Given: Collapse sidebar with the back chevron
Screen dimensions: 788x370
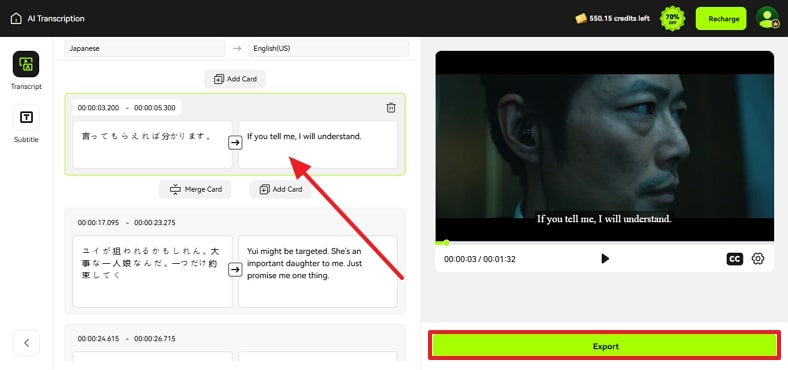Looking at the screenshot, I should 26,343.
